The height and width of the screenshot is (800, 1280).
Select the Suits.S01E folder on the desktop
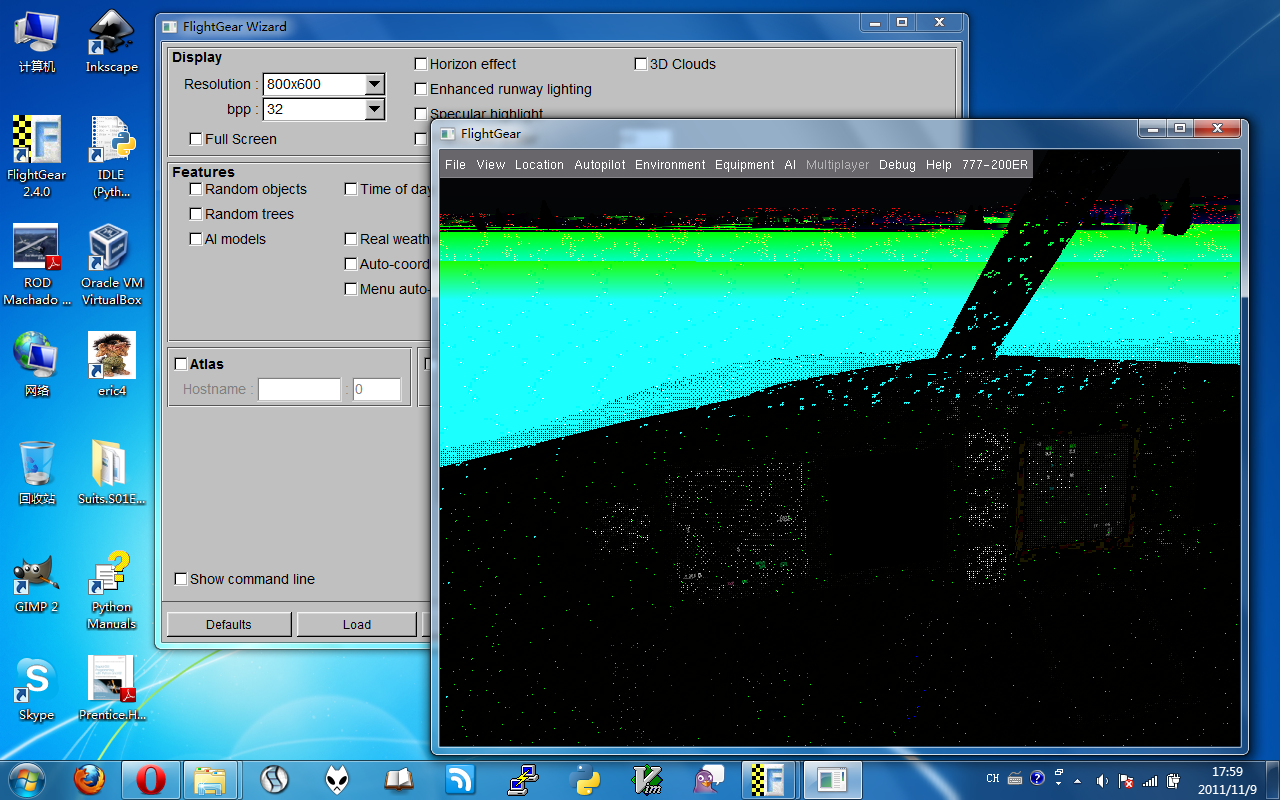click(111, 472)
